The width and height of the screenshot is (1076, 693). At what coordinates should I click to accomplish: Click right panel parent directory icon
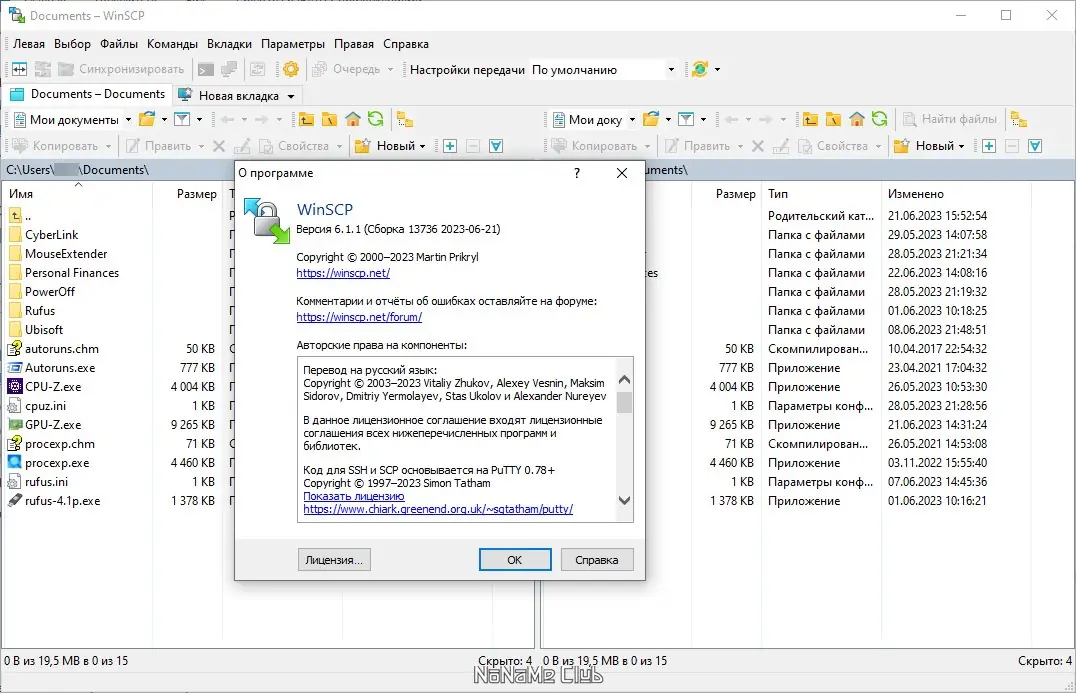coord(810,120)
